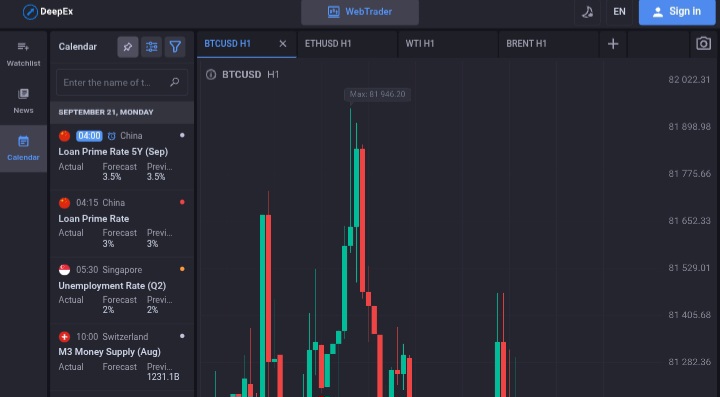
Task: Open the calendar filter funnel
Action: pyautogui.click(x=175, y=47)
